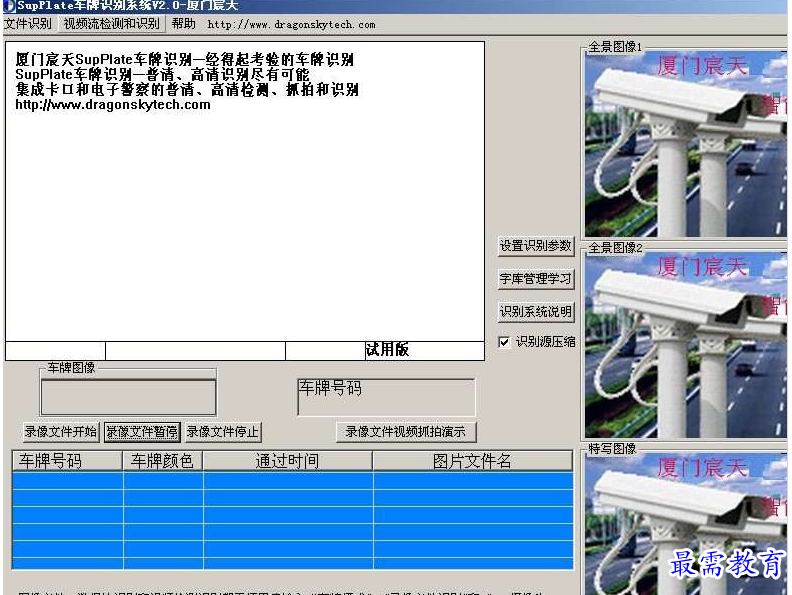Screen dimensions: 792x595
Task: Select the 车牌号码 table column header
Action: click(x=67, y=461)
